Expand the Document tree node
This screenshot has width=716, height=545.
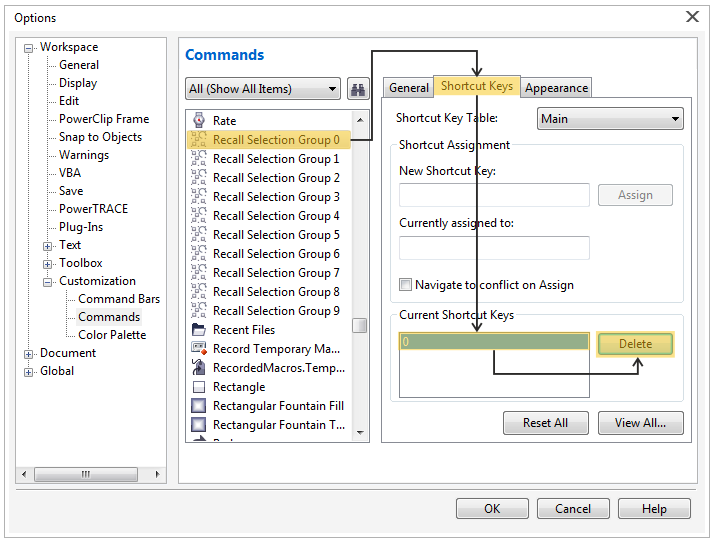click(x=28, y=354)
